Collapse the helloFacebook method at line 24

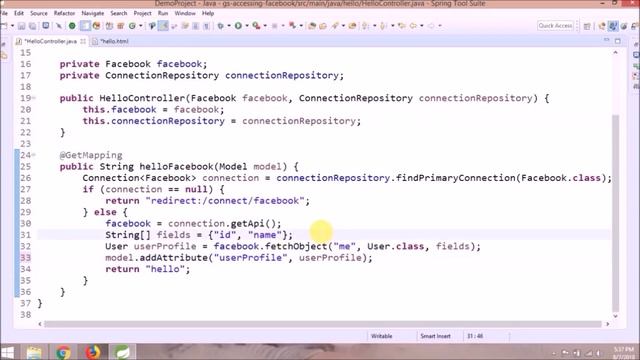pos(34,155)
